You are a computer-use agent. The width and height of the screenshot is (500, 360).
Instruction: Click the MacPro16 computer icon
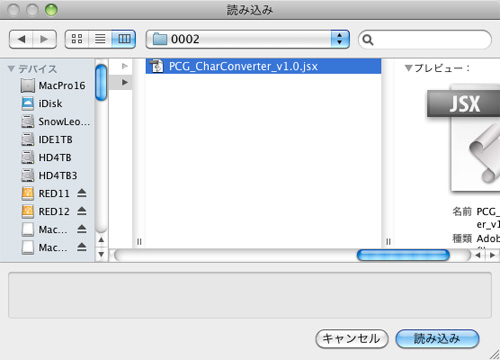pos(28,86)
